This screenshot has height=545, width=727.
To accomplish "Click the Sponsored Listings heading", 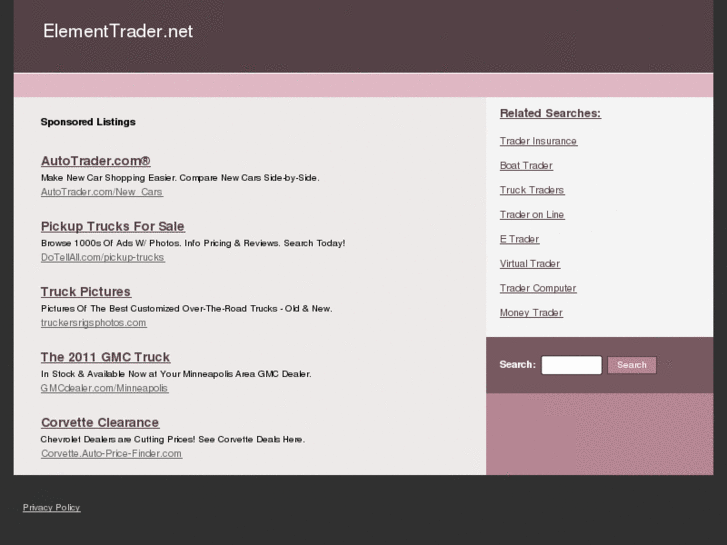I will pyautogui.click(x=88, y=122).
